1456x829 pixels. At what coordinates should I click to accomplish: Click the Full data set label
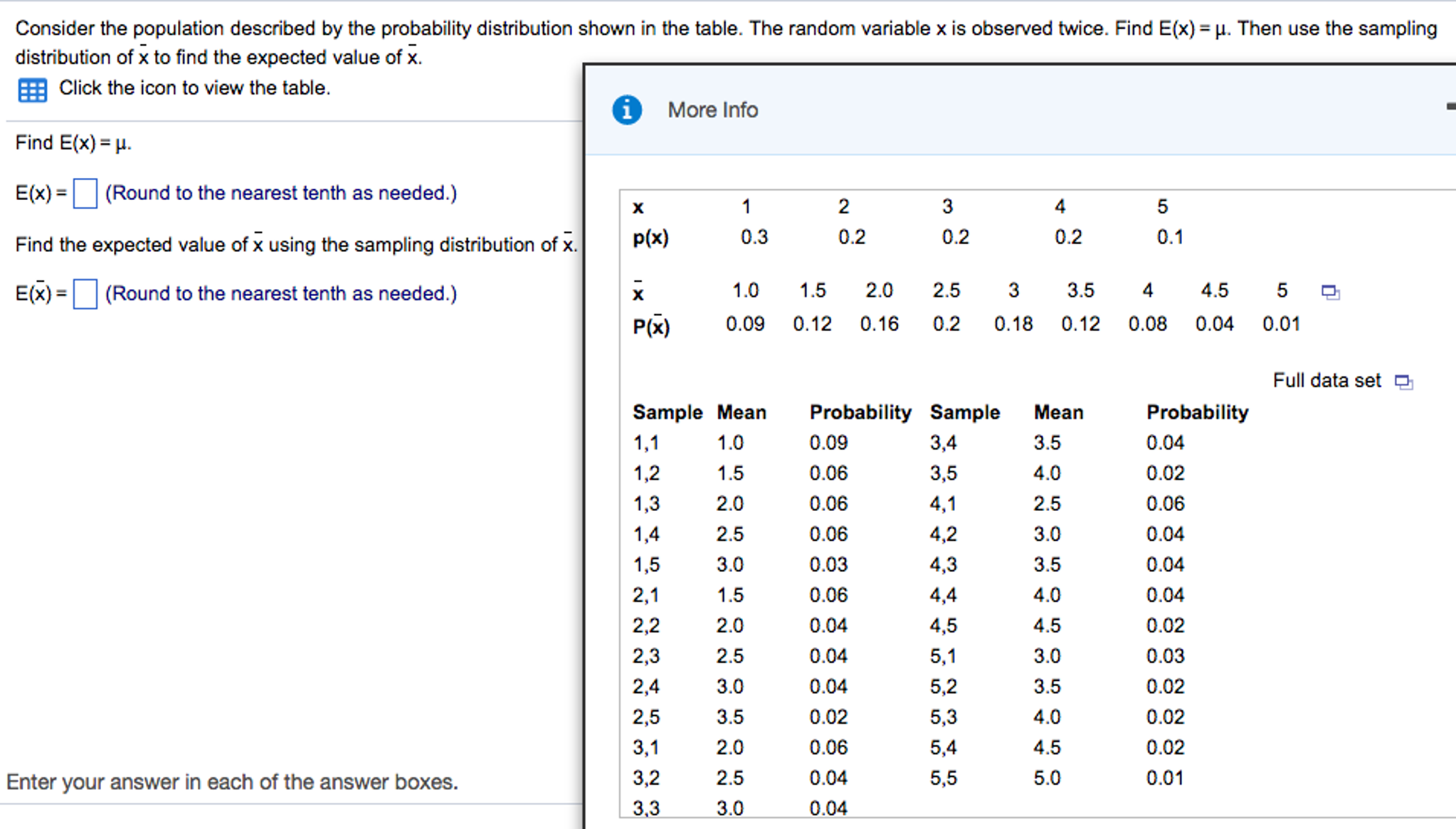pyautogui.click(x=1326, y=381)
